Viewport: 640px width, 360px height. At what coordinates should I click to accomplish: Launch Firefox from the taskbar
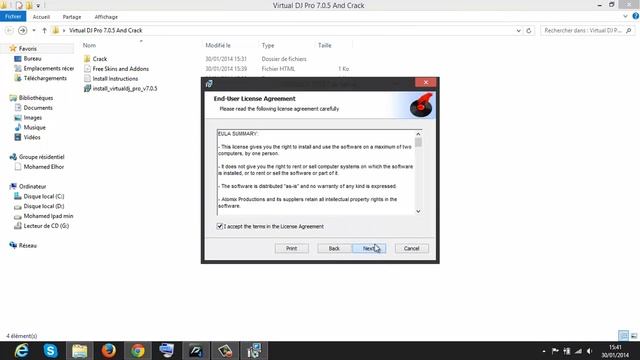pos(109,351)
